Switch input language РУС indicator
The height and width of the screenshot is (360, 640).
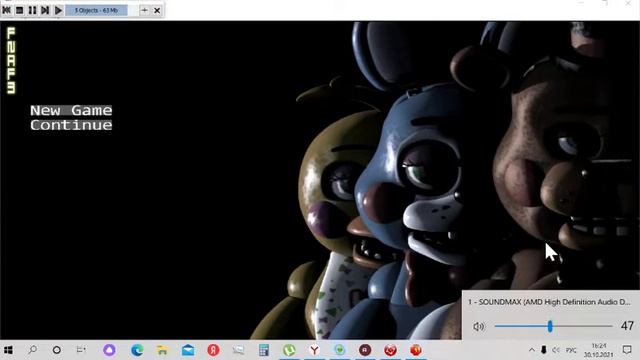click(571, 350)
